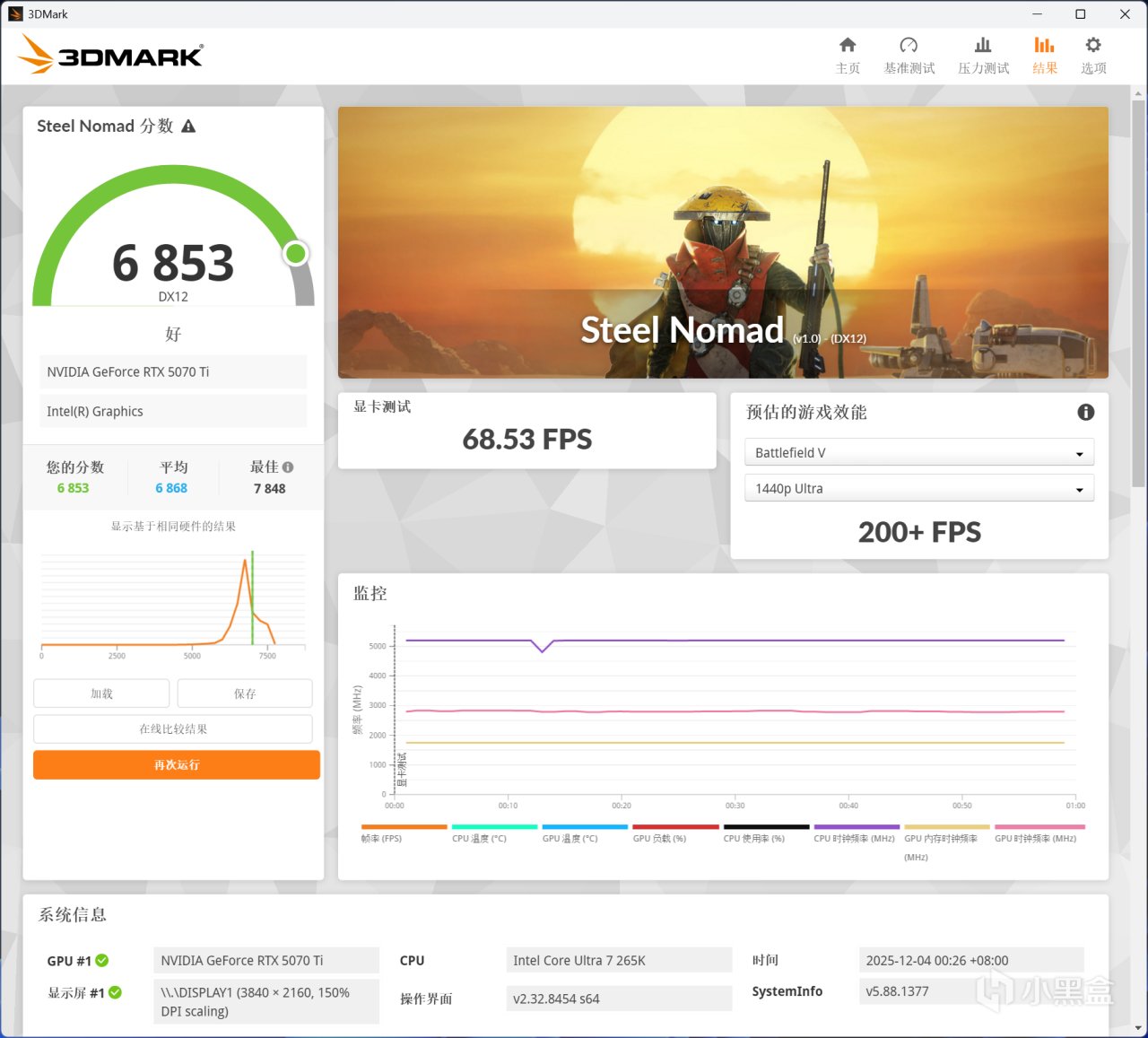
Task: Expand the Battlefield V game dropdown
Action: coord(919,453)
